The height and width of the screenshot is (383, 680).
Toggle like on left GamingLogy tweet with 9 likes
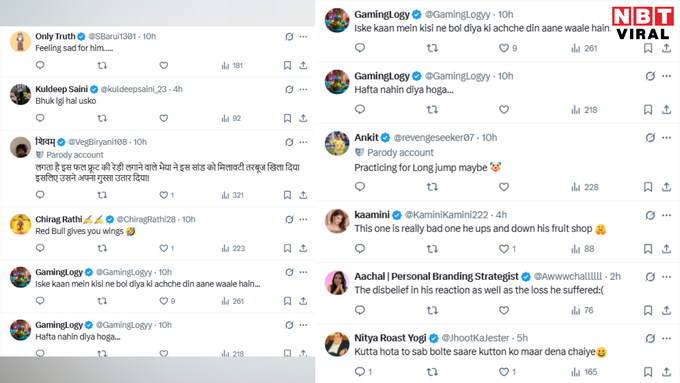167,301
